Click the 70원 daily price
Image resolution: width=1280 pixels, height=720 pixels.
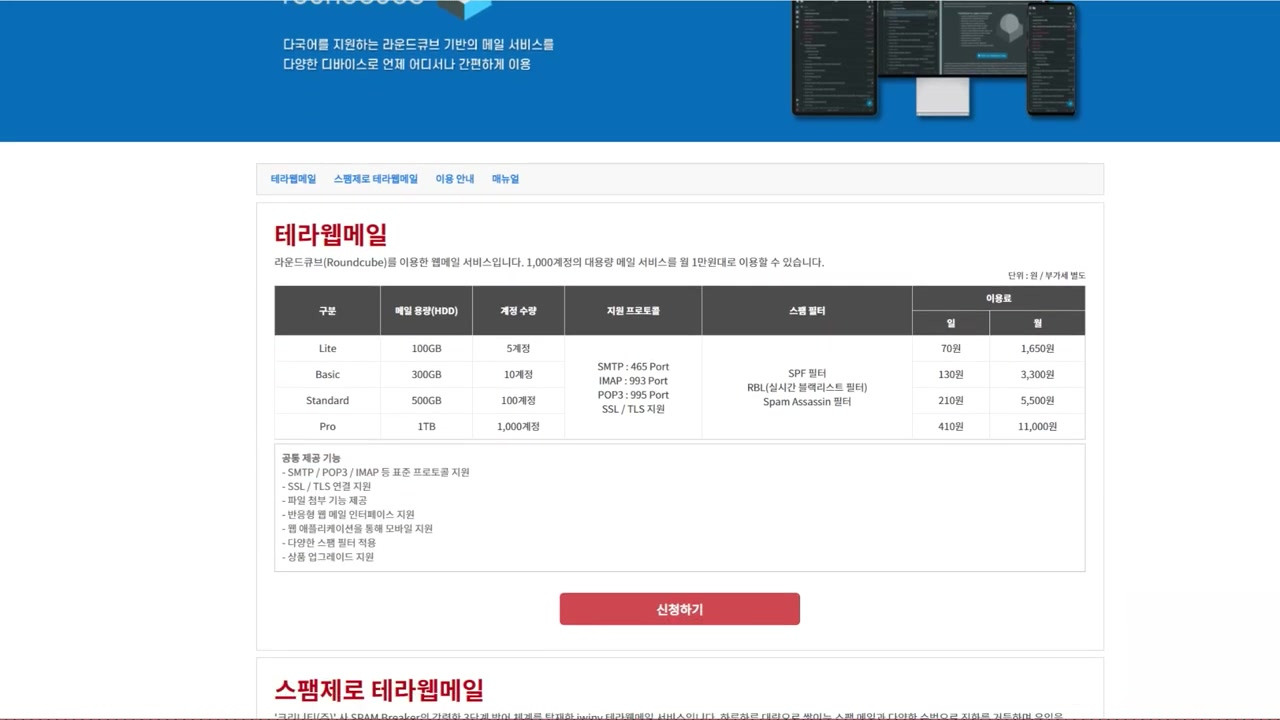(x=951, y=348)
